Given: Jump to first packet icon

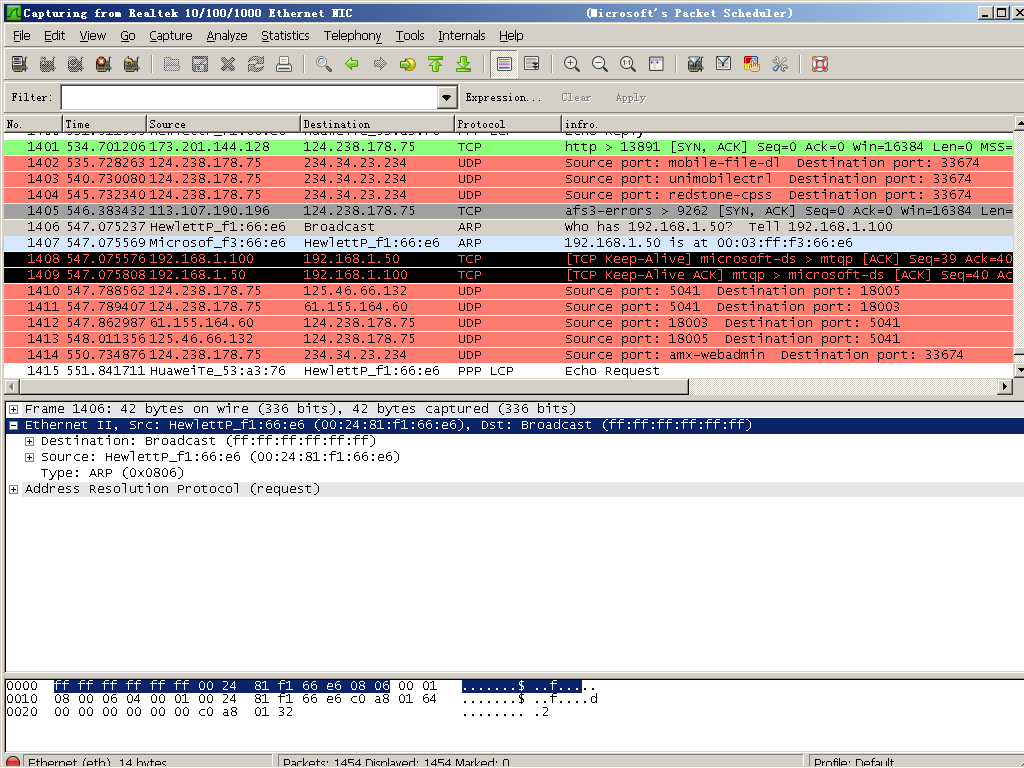Looking at the screenshot, I should point(436,64).
